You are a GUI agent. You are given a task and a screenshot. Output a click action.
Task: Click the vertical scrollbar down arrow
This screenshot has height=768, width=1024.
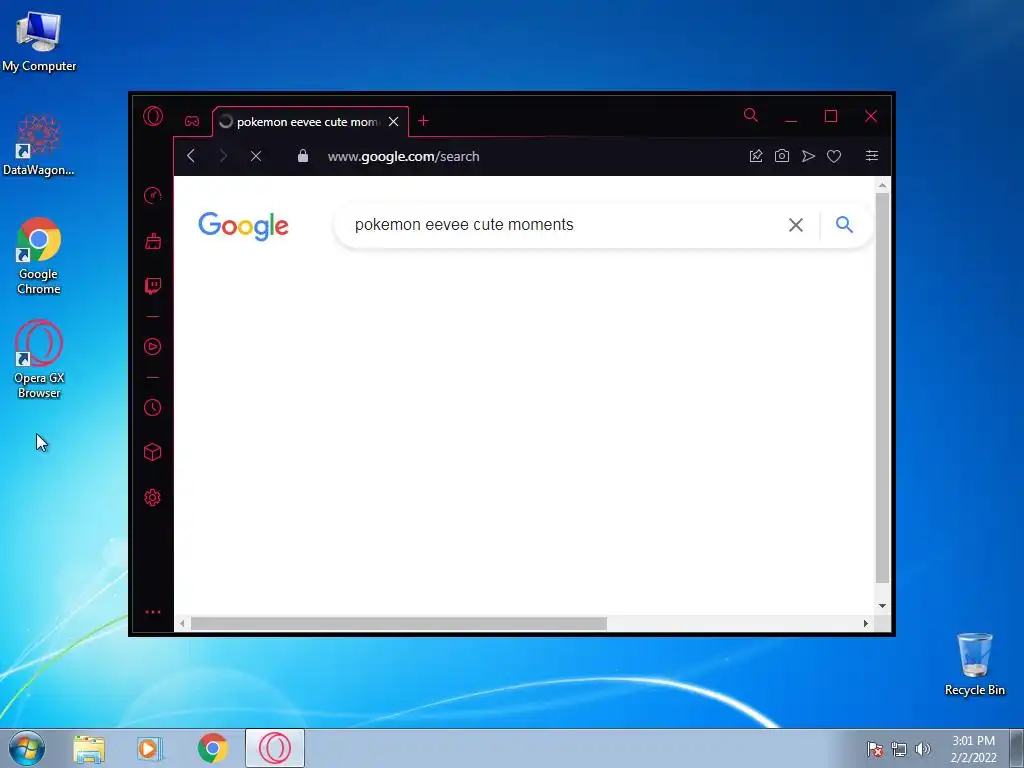882,605
